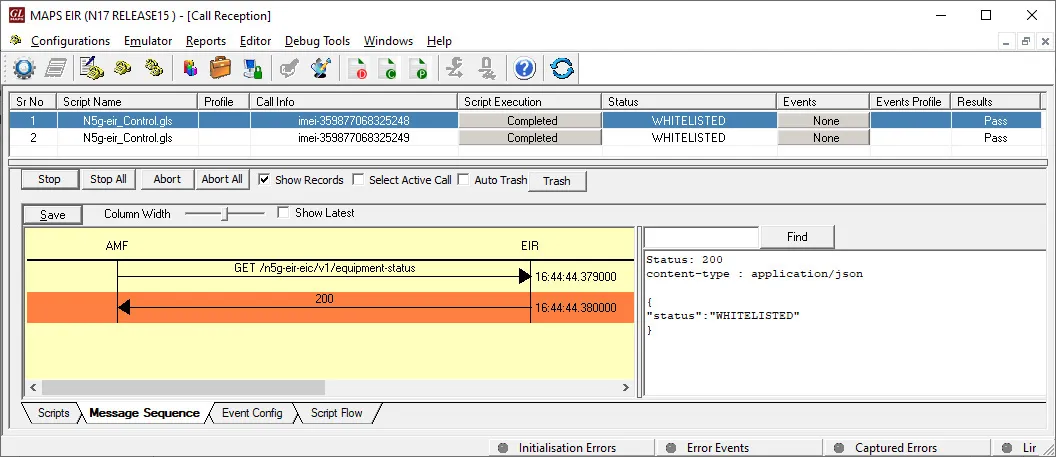Click the greyed document lines toolbar icon
This screenshot has height=457, width=1056.
click(x=55, y=68)
